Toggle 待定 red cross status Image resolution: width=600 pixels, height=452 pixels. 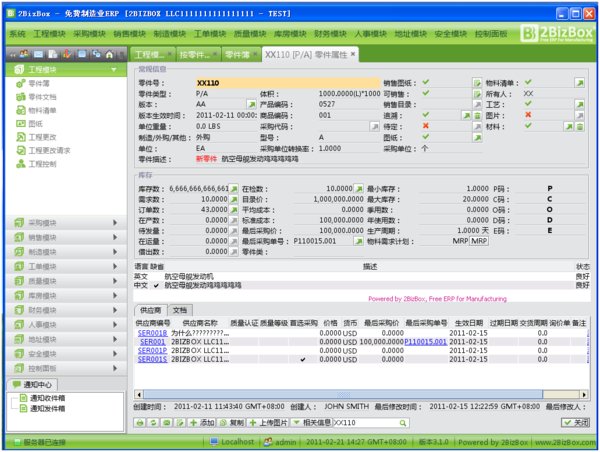pos(426,126)
